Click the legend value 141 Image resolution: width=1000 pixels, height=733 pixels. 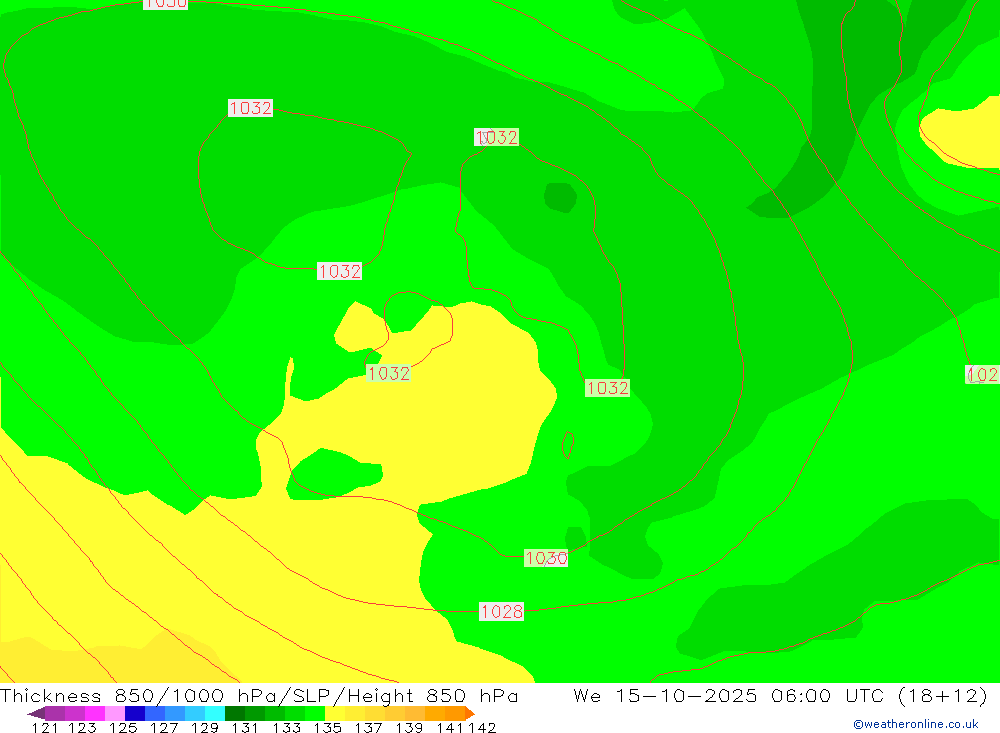pyautogui.click(x=450, y=727)
